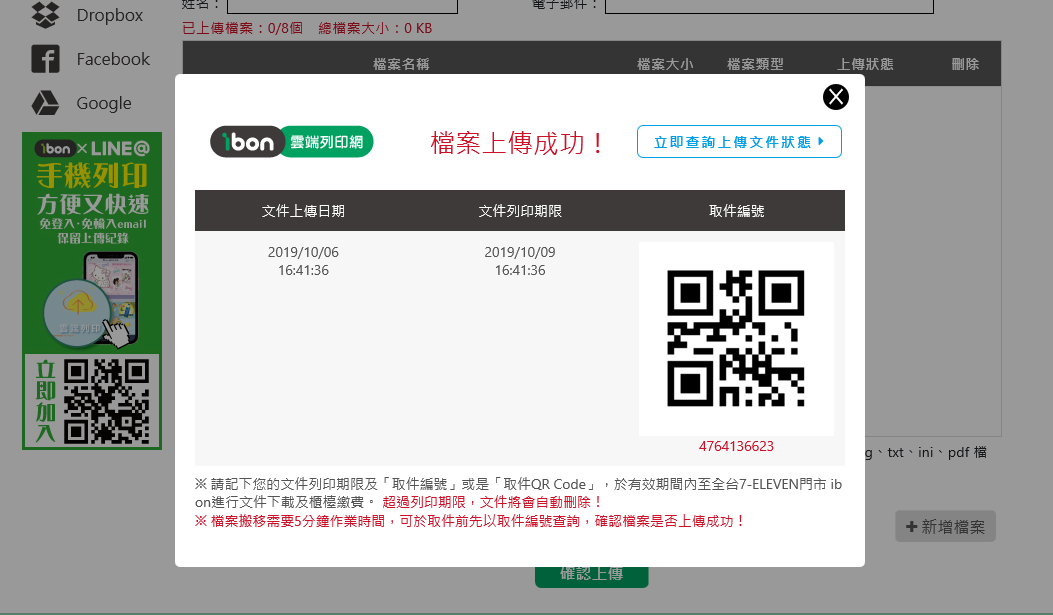Open the Google upload source
Image resolution: width=1053 pixels, height=615 pixels.
103,103
